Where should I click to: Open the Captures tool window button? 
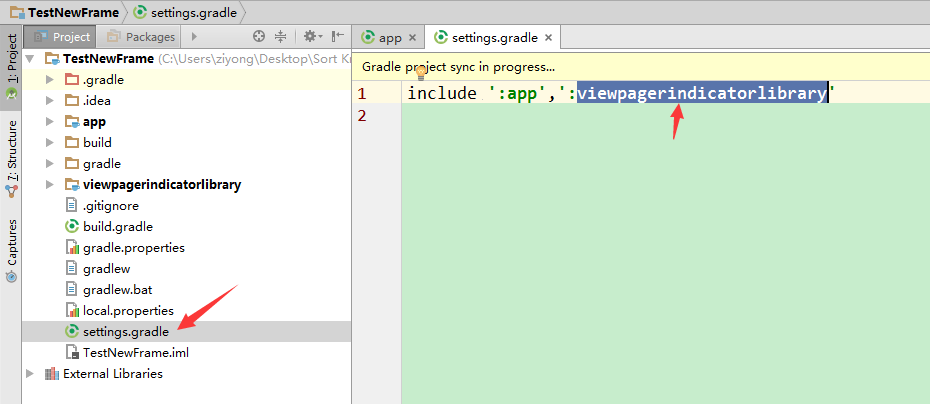(11, 249)
